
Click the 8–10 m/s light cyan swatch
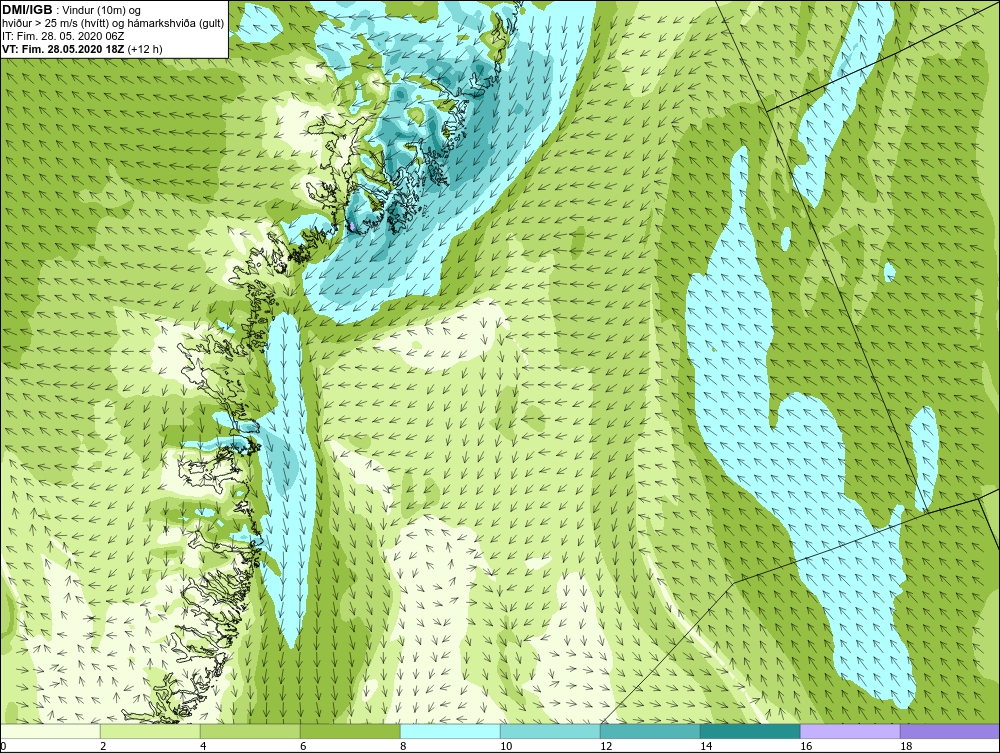point(450,731)
